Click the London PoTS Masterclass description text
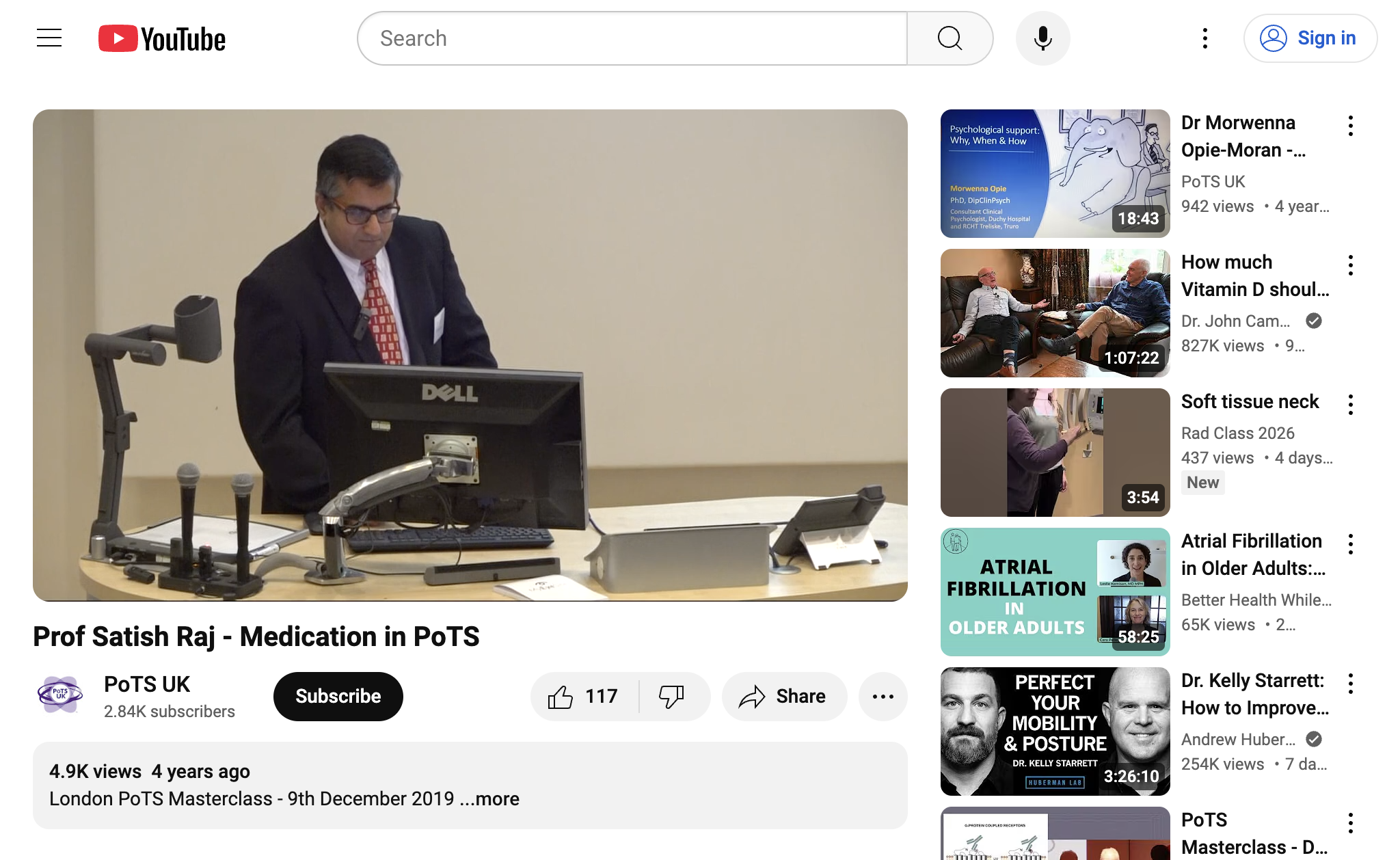 click(x=252, y=798)
